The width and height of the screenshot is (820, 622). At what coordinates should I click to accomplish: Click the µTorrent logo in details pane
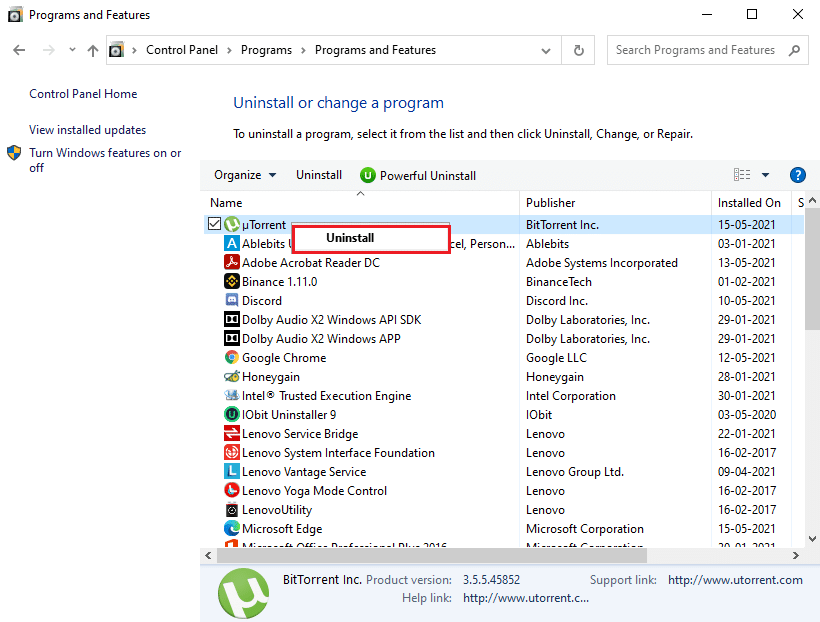(243, 593)
